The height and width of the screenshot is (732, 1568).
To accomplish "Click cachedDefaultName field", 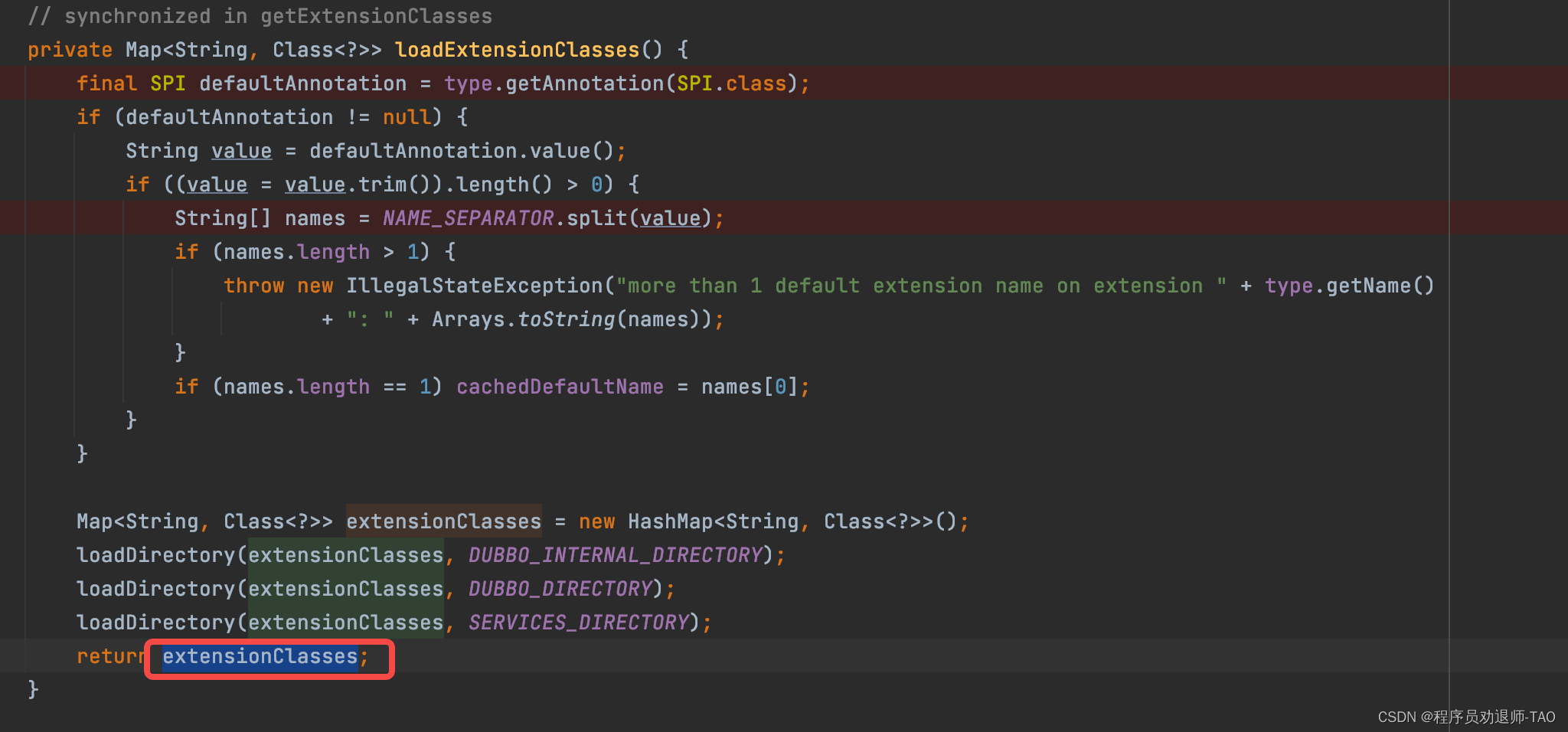I will pyautogui.click(x=560, y=387).
